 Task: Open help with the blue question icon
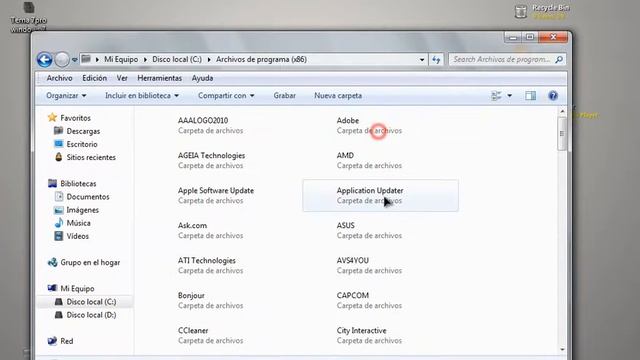point(553,96)
